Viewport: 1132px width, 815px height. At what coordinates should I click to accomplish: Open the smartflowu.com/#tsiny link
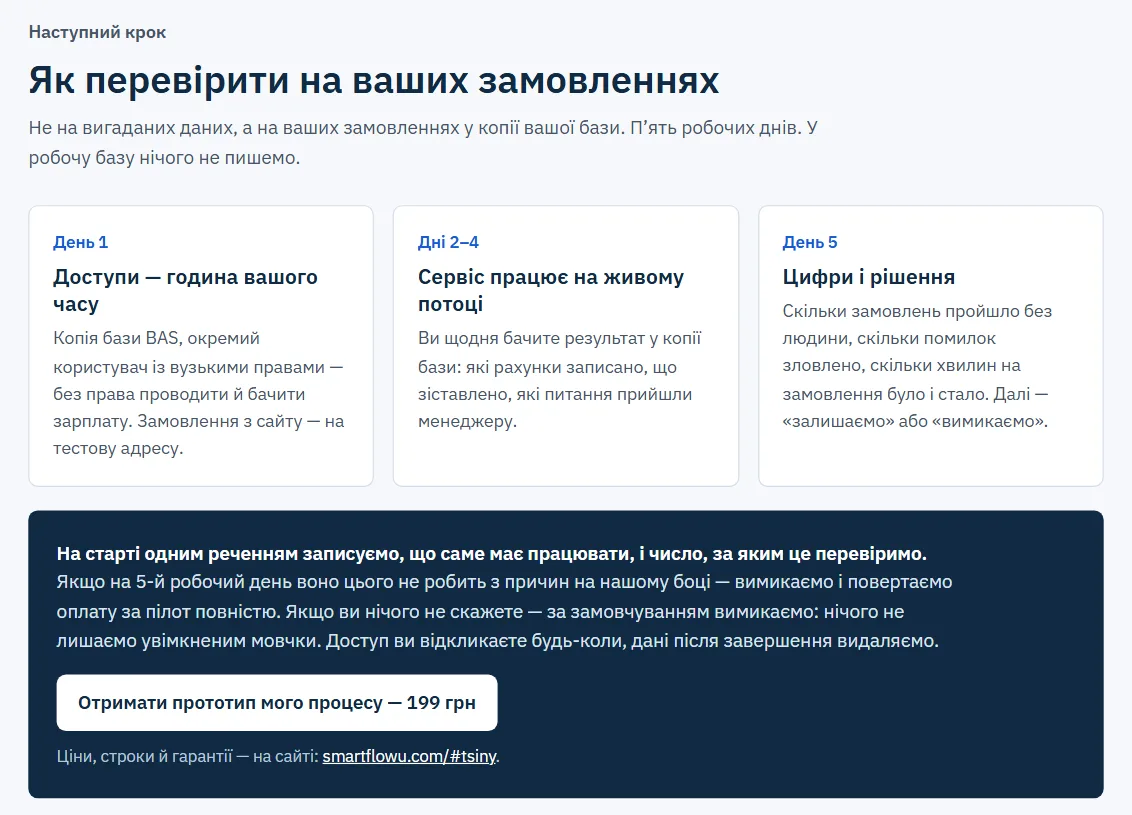pyautogui.click(x=409, y=756)
